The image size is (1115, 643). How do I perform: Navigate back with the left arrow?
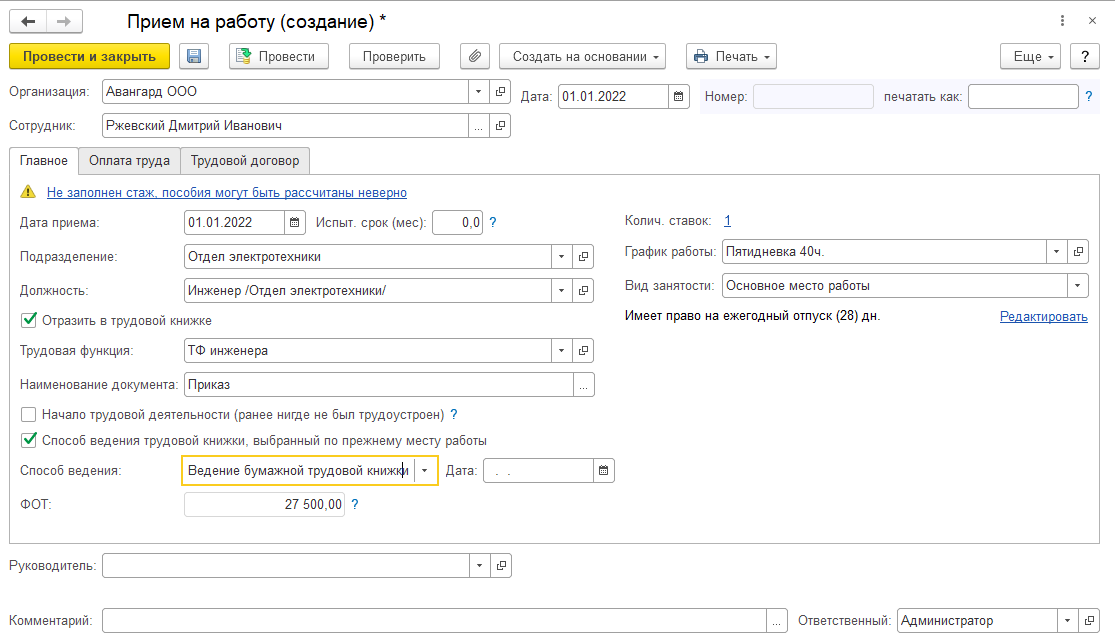[x=28, y=21]
